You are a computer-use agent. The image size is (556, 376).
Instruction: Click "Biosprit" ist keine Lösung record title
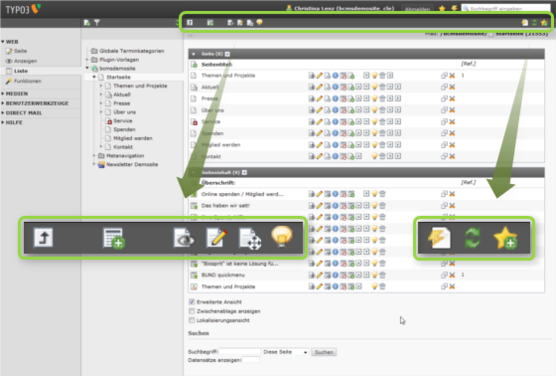(240, 264)
